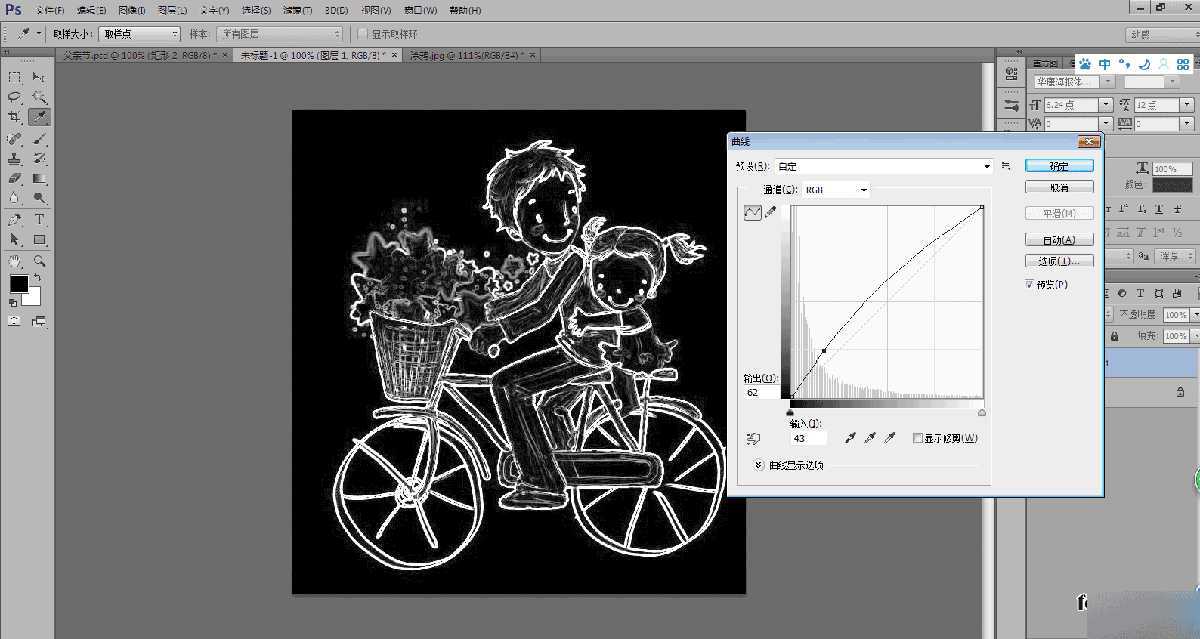Check the 显示取样环 option in options bar
Screen dimensions: 1200x639
click(363, 34)
